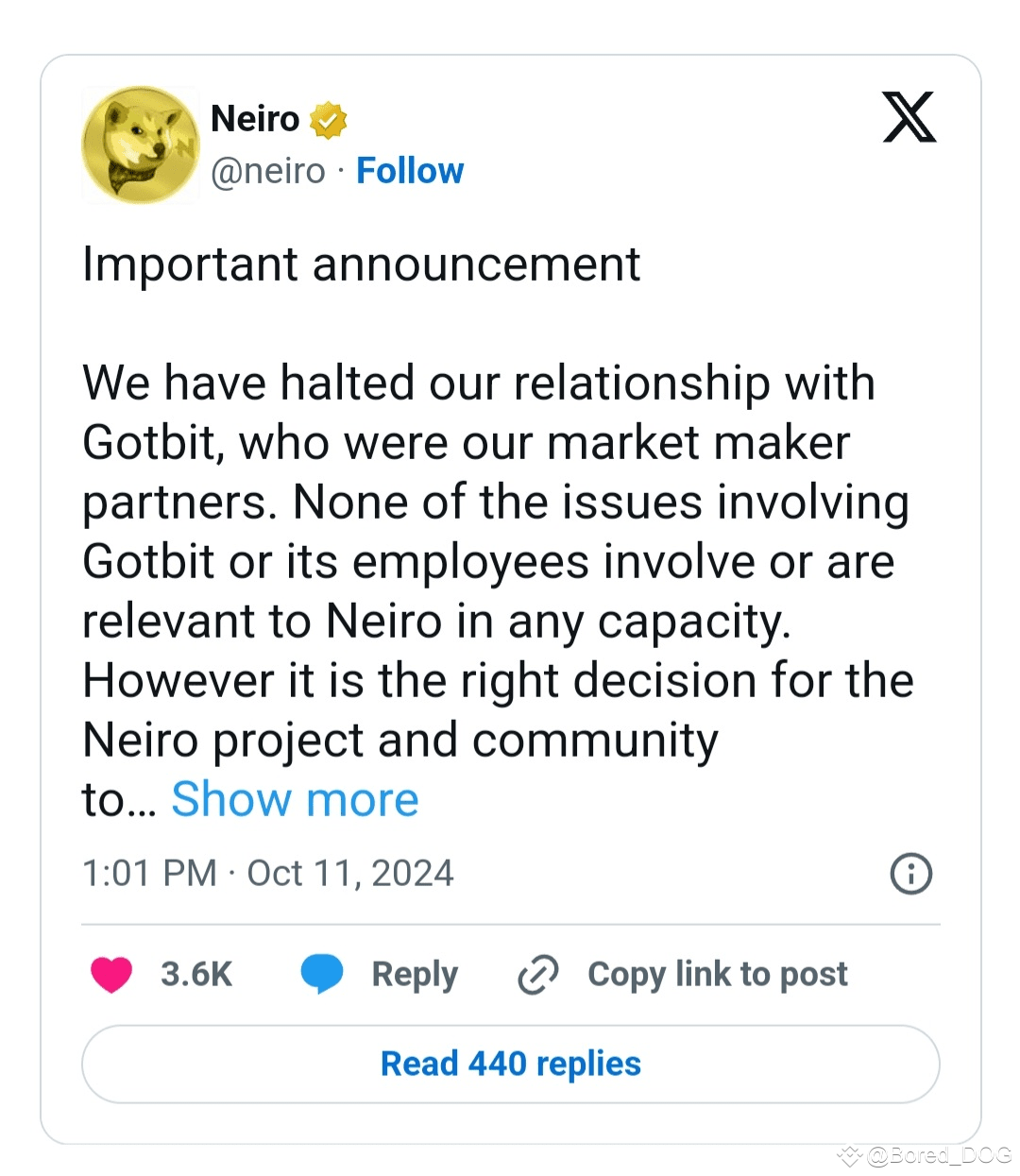Image resolution: width=1020 pixels, height=1176 pixels.
Task: Open the X logo in the post corner
Action: pos(909,117)
